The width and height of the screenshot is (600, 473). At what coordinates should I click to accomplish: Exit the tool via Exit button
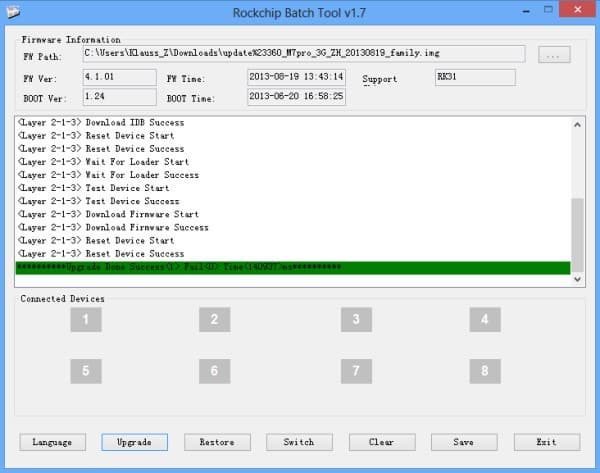click(547, 442)
